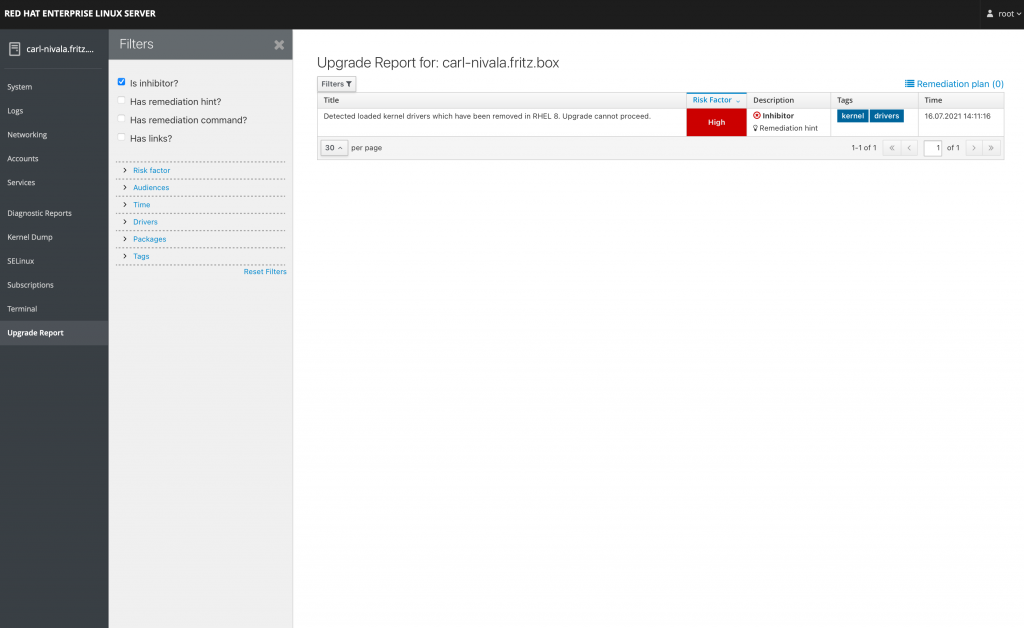This screenshot has height=628, width=1024.
Task: Open the root user menu
Action: click(x=1003, y=14)
